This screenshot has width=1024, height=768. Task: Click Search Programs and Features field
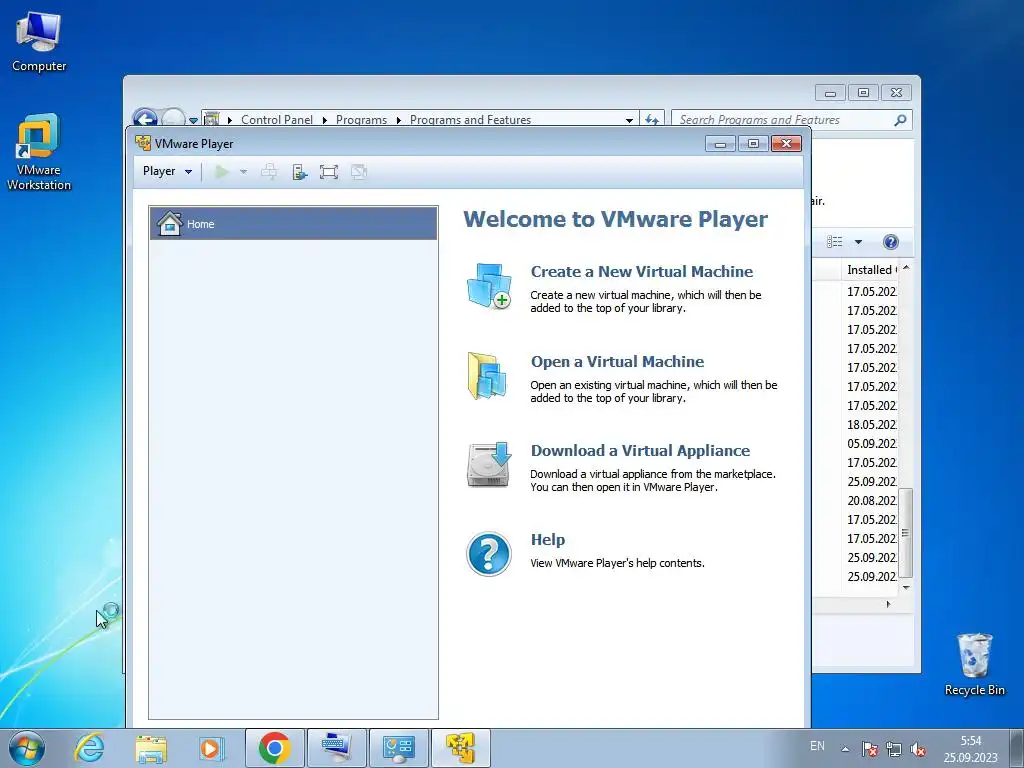tap(782, 120)
